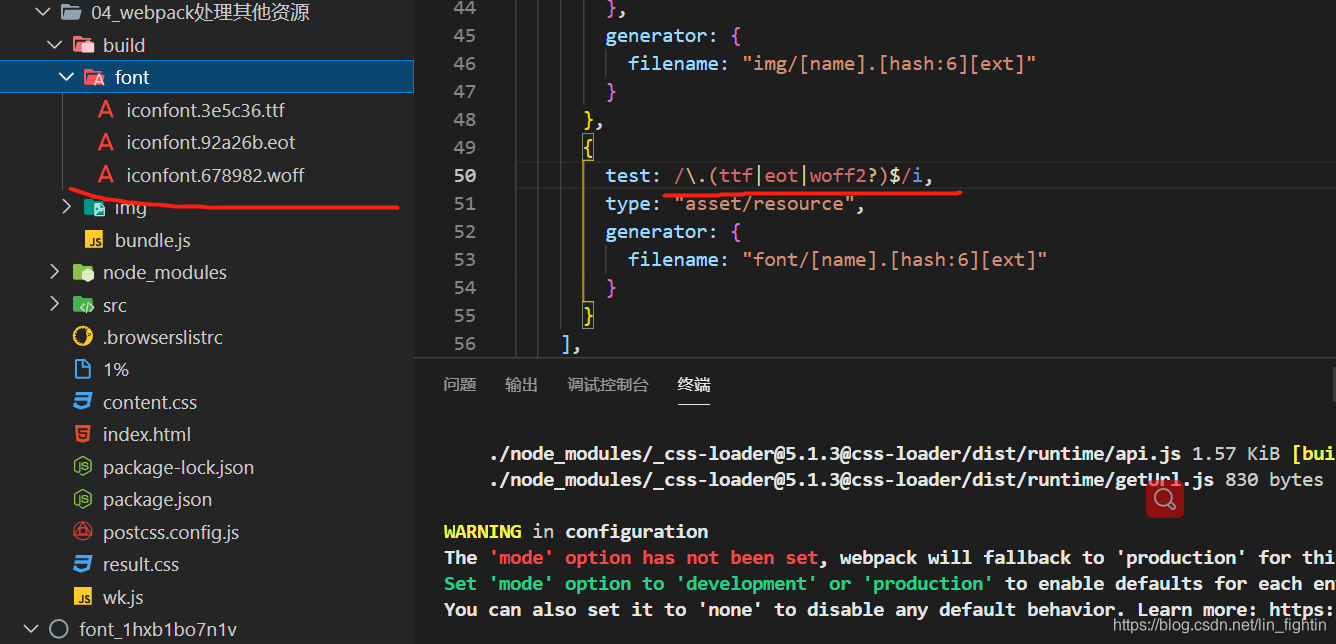The height and width of the screenshot is (644, 1336).
Task: Switch to the 问题 panel tab
Action: pyautogui.click(x=460, y=385)
